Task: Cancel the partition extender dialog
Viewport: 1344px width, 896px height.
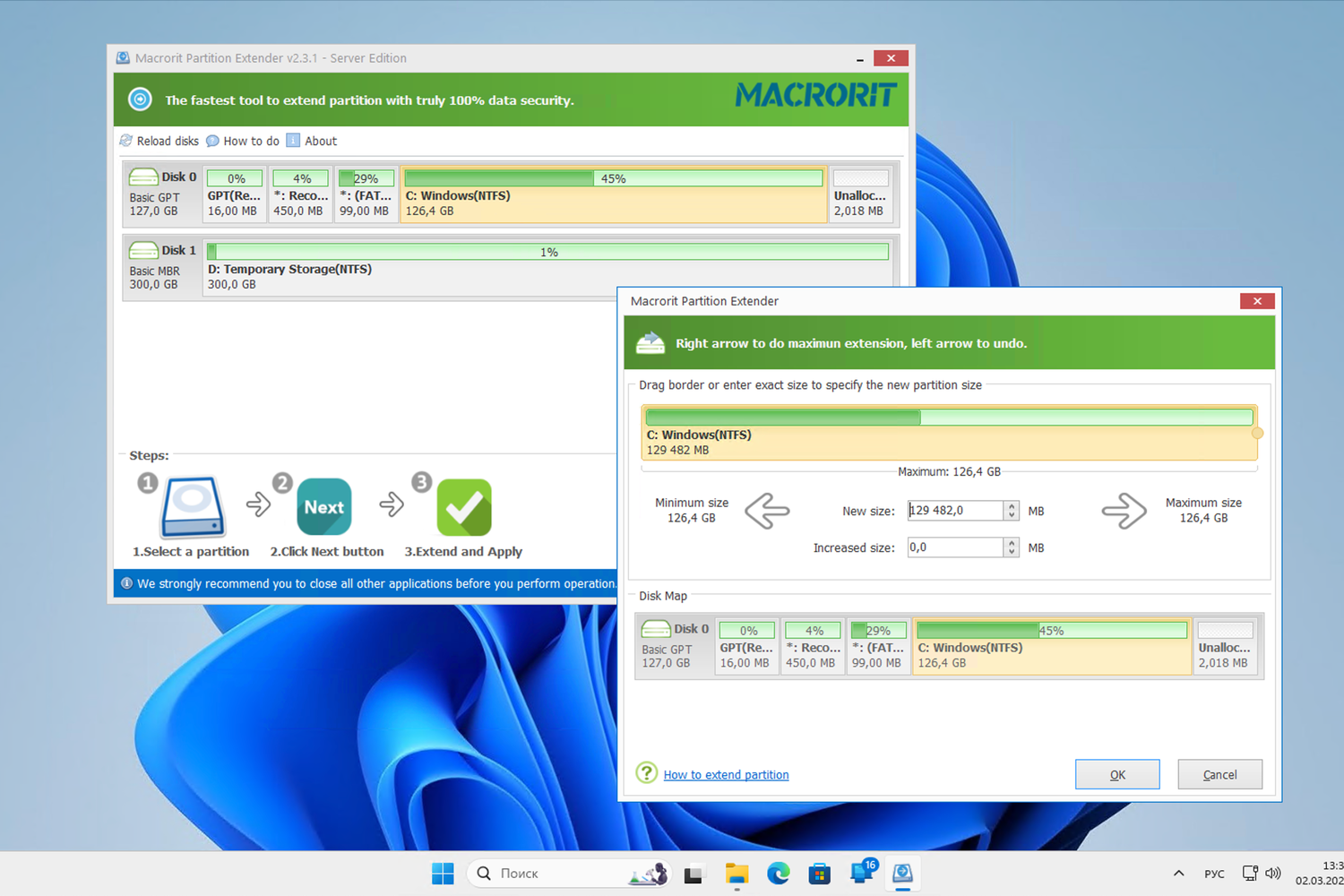Action: coord(1219,774)
